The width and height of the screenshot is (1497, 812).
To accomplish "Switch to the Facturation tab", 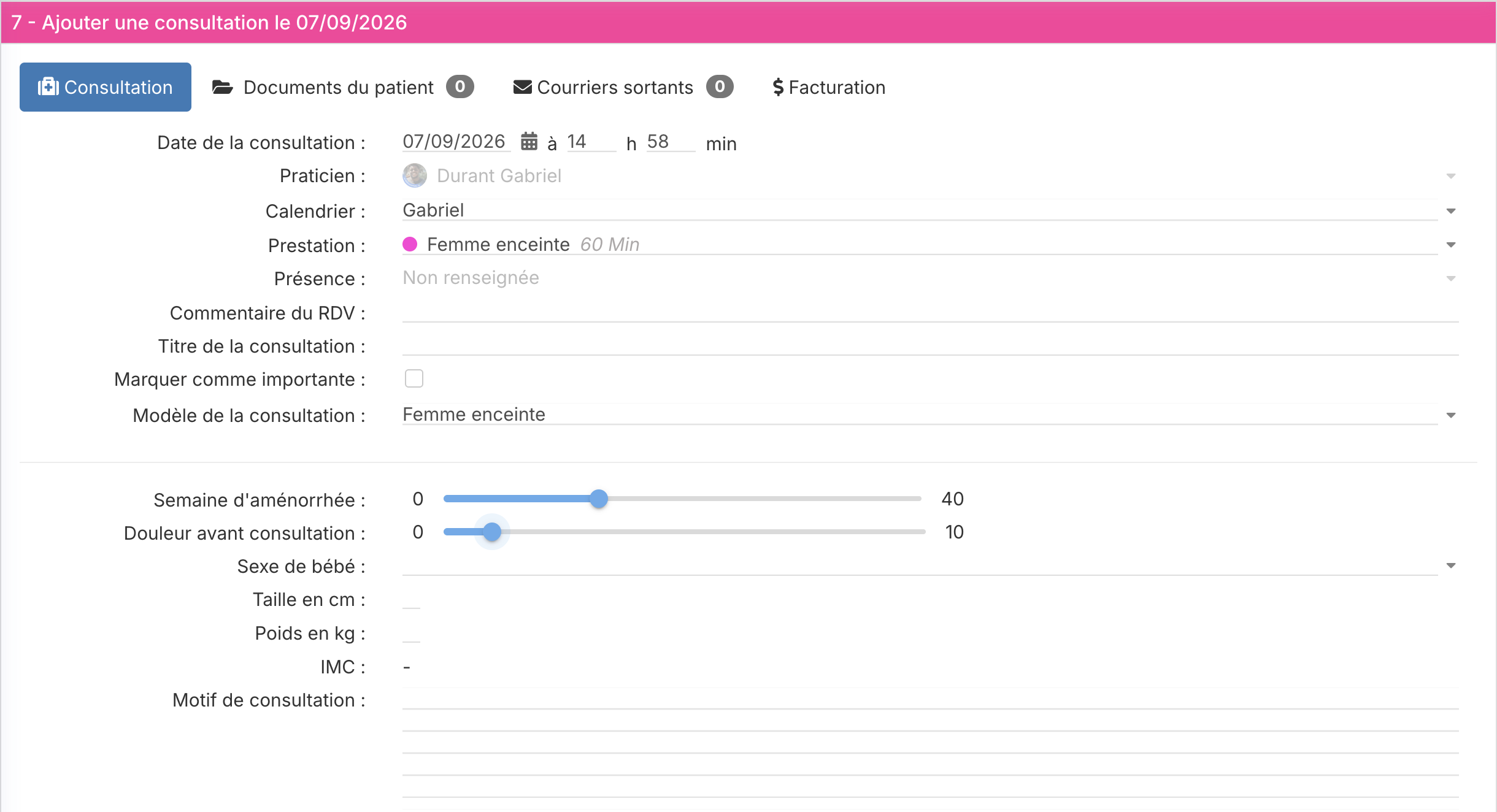I will pos(829,87).
